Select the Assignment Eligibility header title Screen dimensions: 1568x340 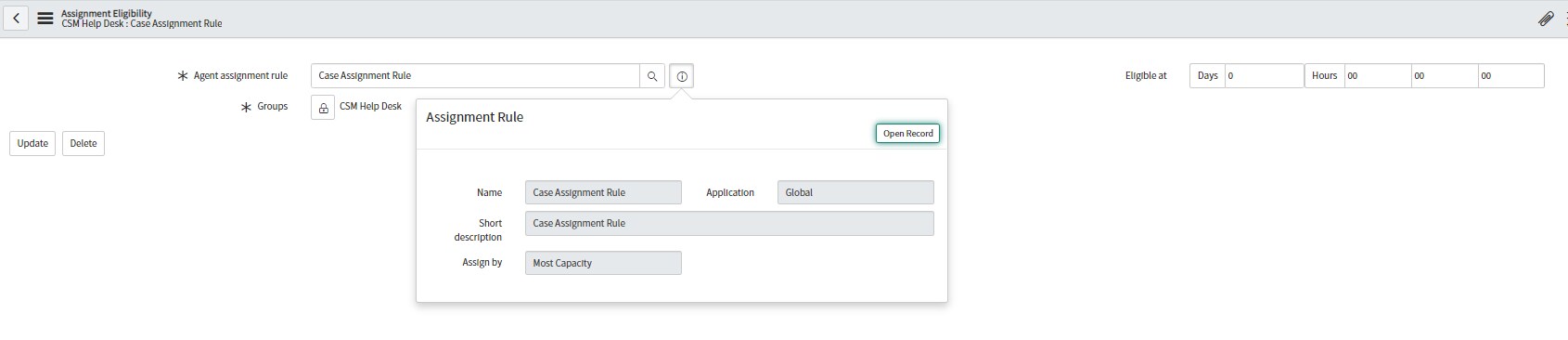(x=107, y=13)
